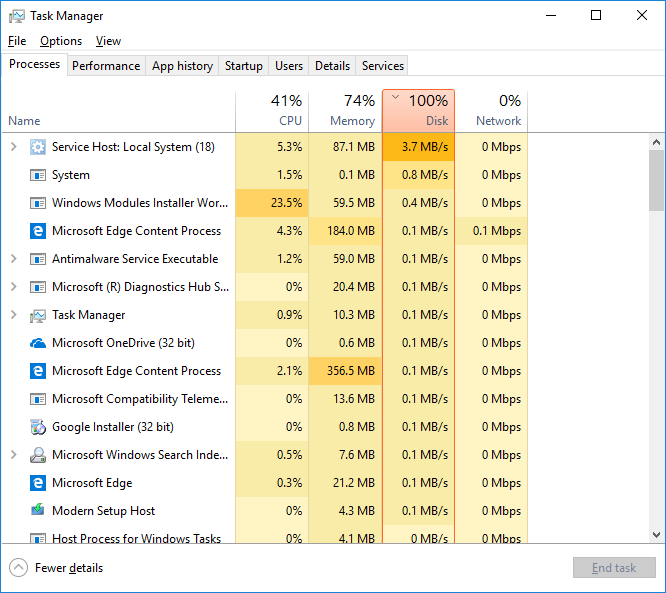The height and width of the screenshot is (593, 666).
Task: Click the scrollbar down arrow
Action: [x=656, y=535]
